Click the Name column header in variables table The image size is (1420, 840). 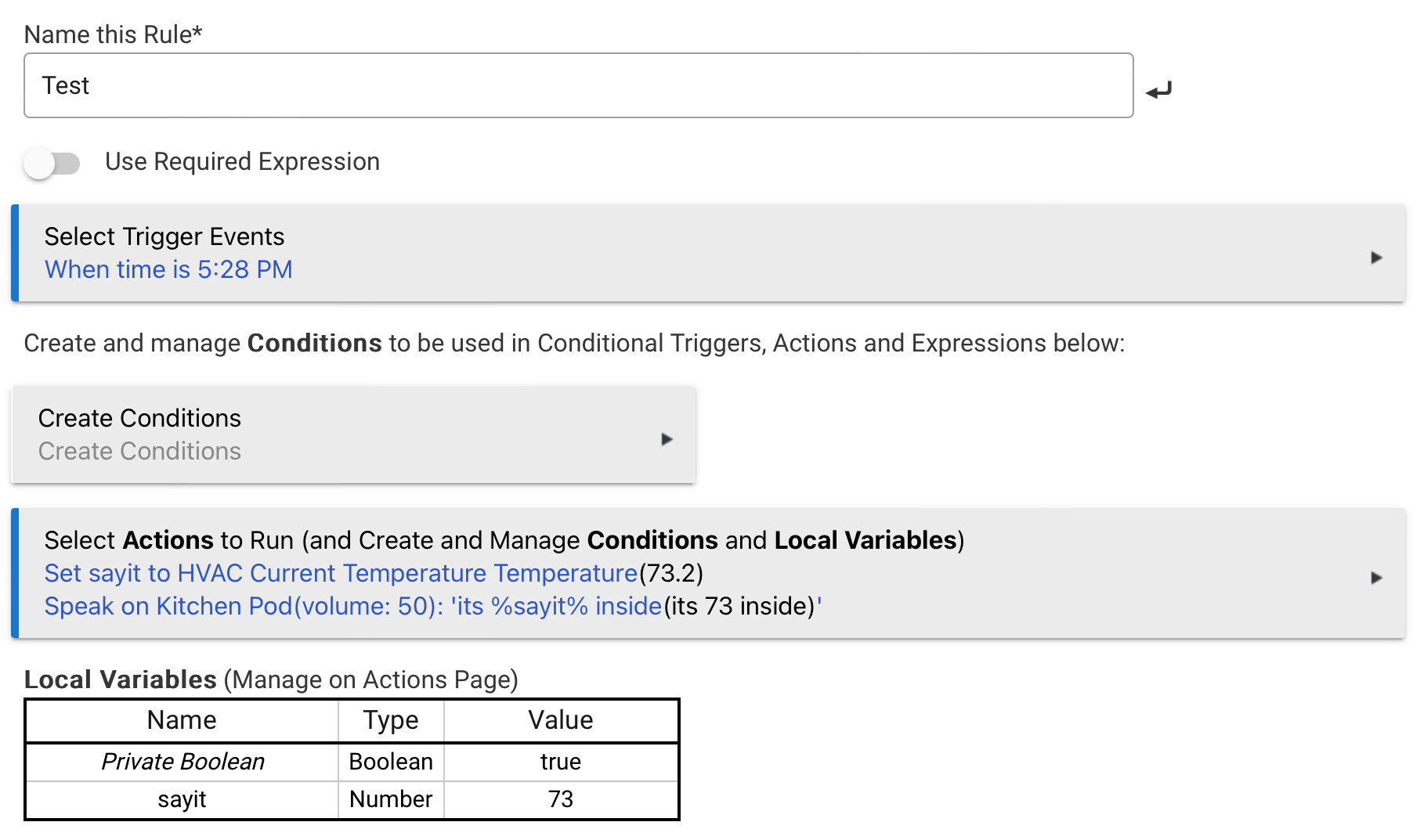(182, 720)
